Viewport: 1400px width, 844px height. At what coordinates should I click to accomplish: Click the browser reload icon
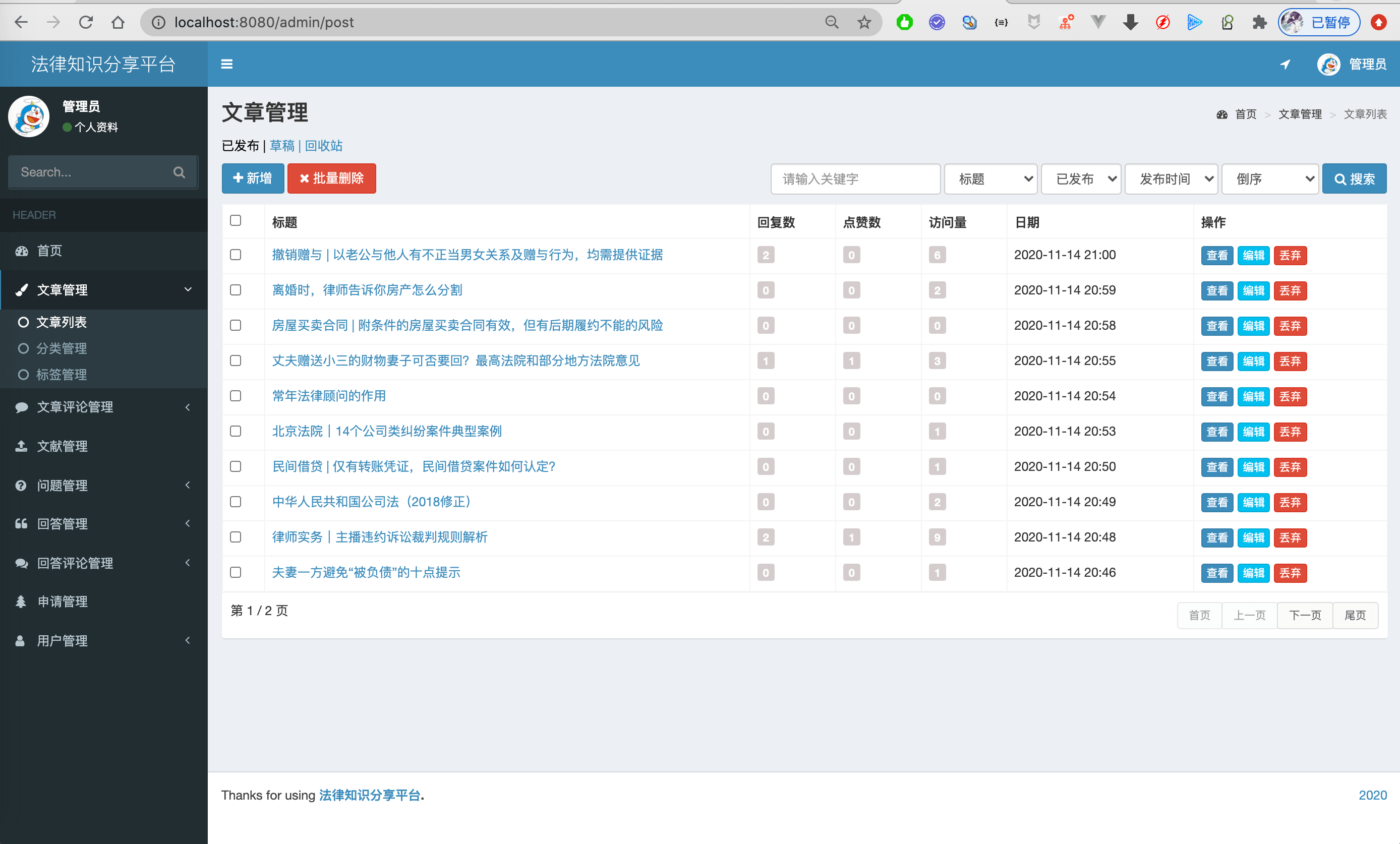point(86,22)
